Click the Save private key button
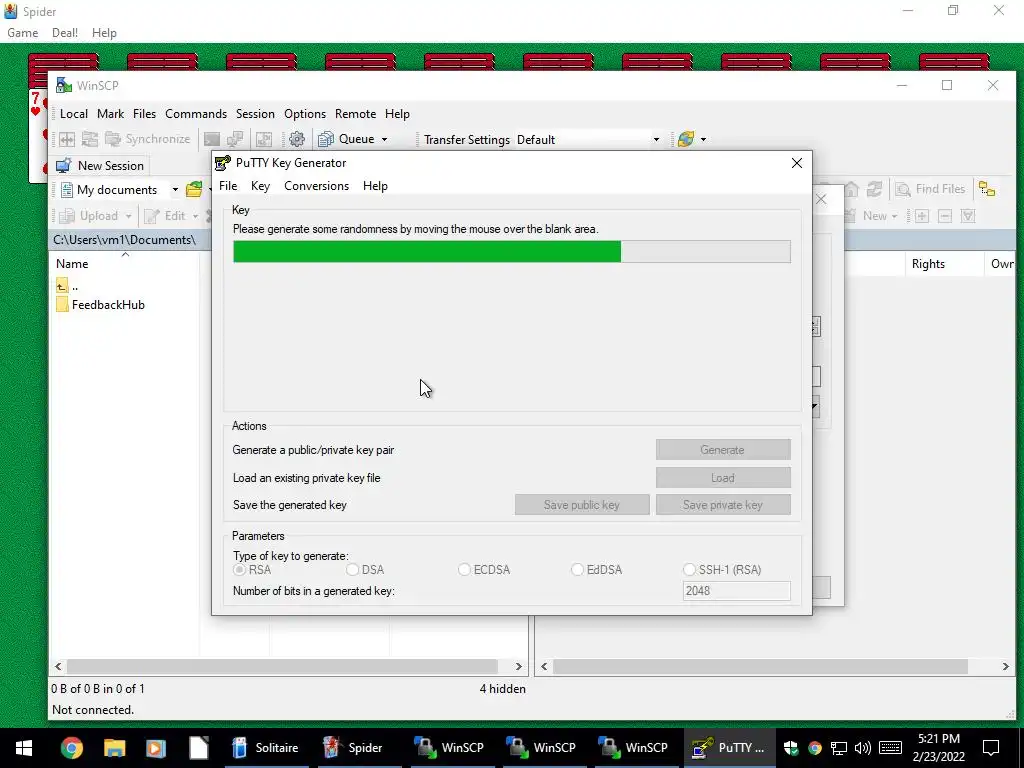Viewport: 1024px width, 768px height. [x=723, y=505]
